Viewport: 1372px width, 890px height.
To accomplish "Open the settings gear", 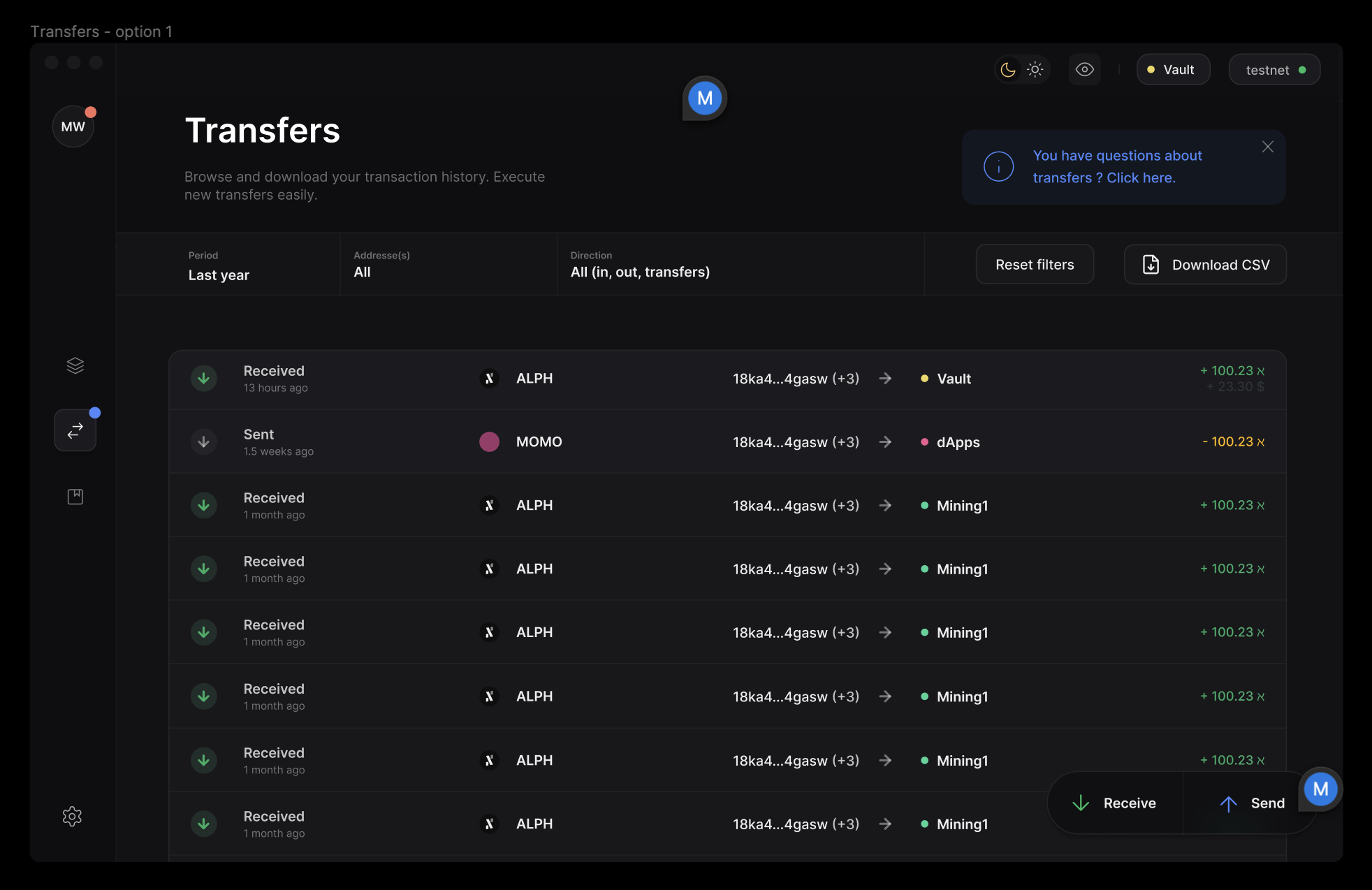I will 72,816.
